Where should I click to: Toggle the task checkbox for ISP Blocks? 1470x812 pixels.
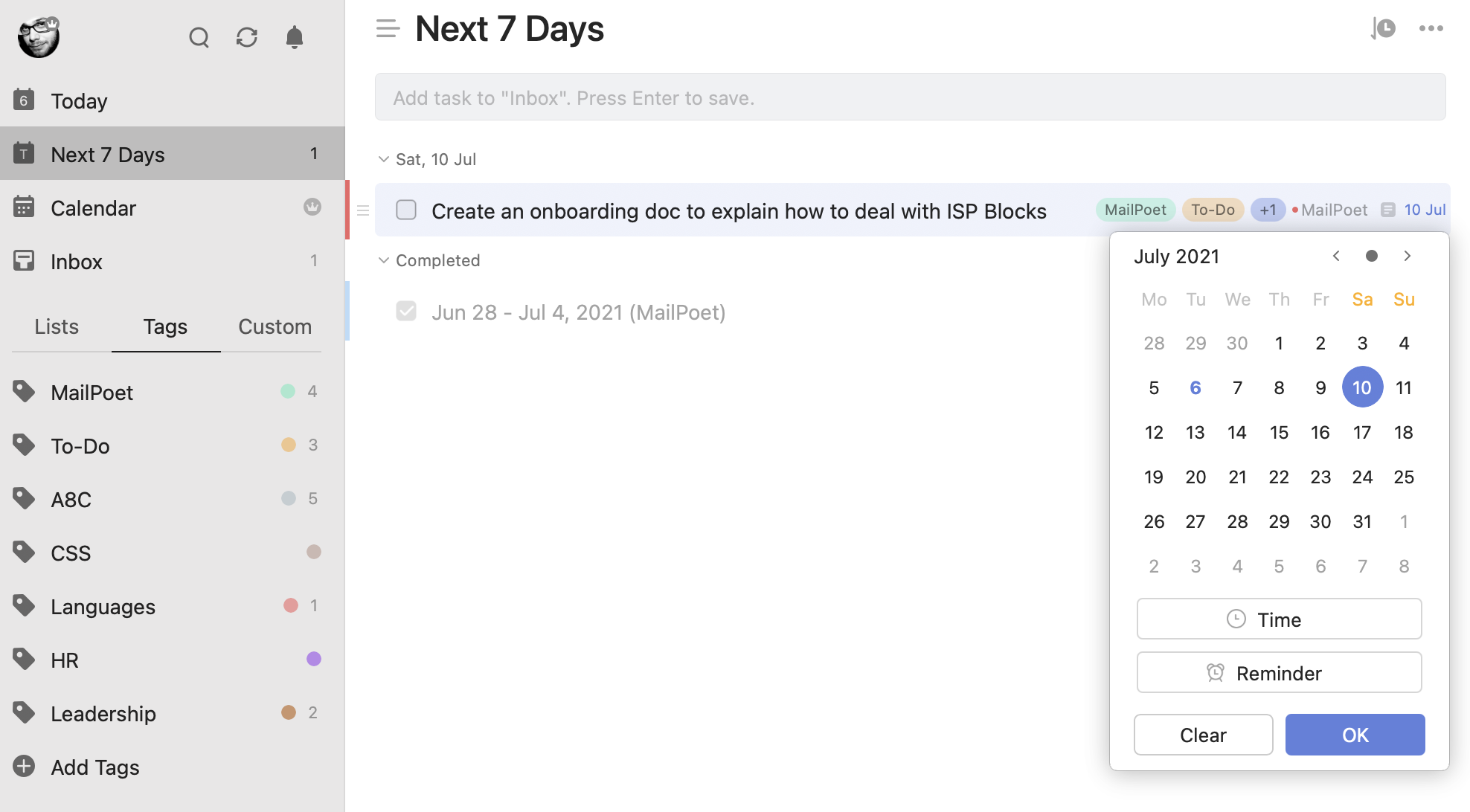[x=406, y=208]
